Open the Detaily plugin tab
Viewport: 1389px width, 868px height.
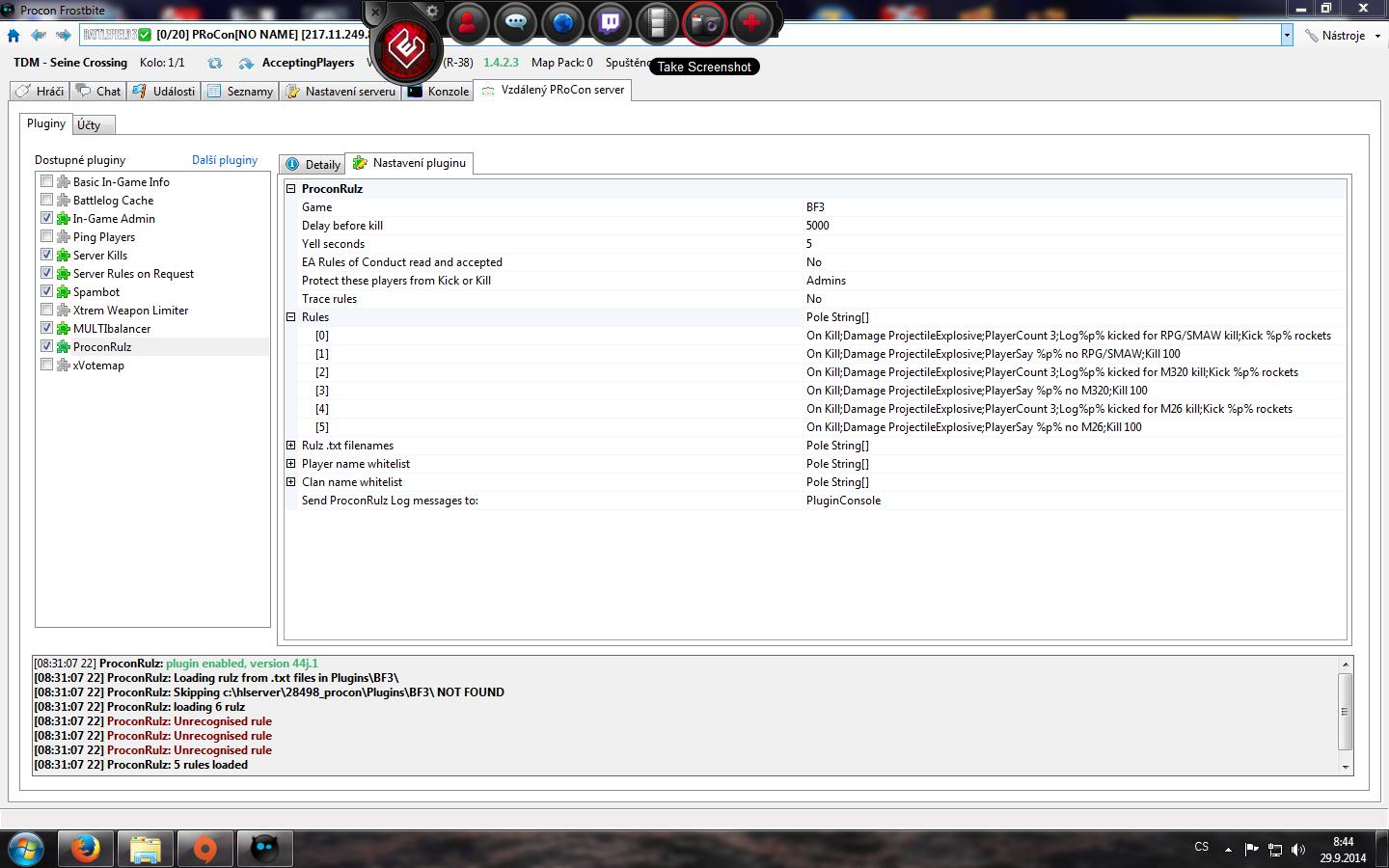(313, 164)
